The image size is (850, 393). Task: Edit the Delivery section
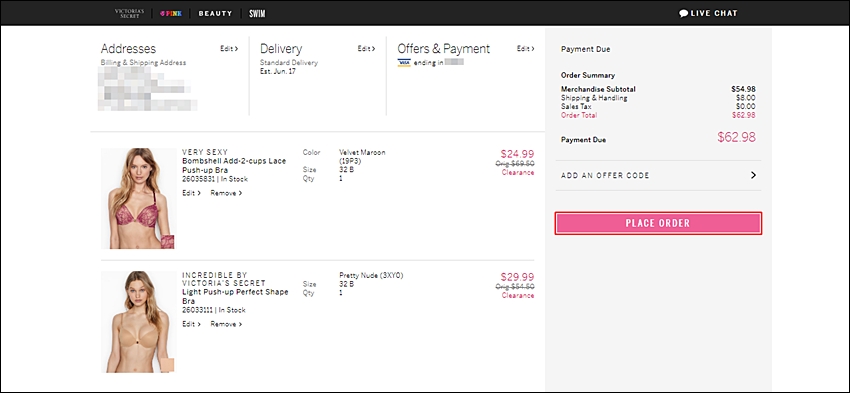click(x=366, y=49)
